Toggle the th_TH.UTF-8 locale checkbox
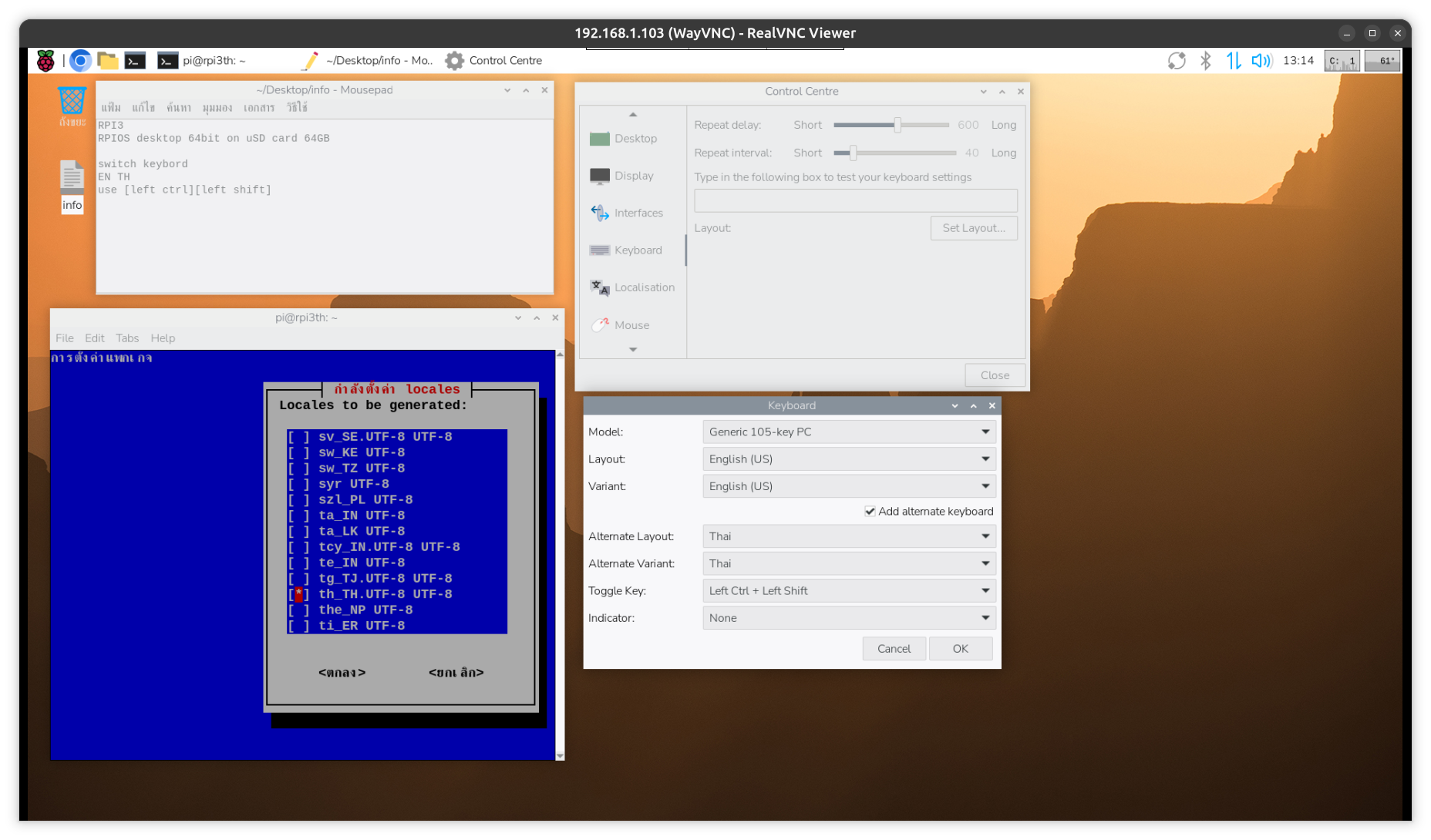 [x=298, y=594]
